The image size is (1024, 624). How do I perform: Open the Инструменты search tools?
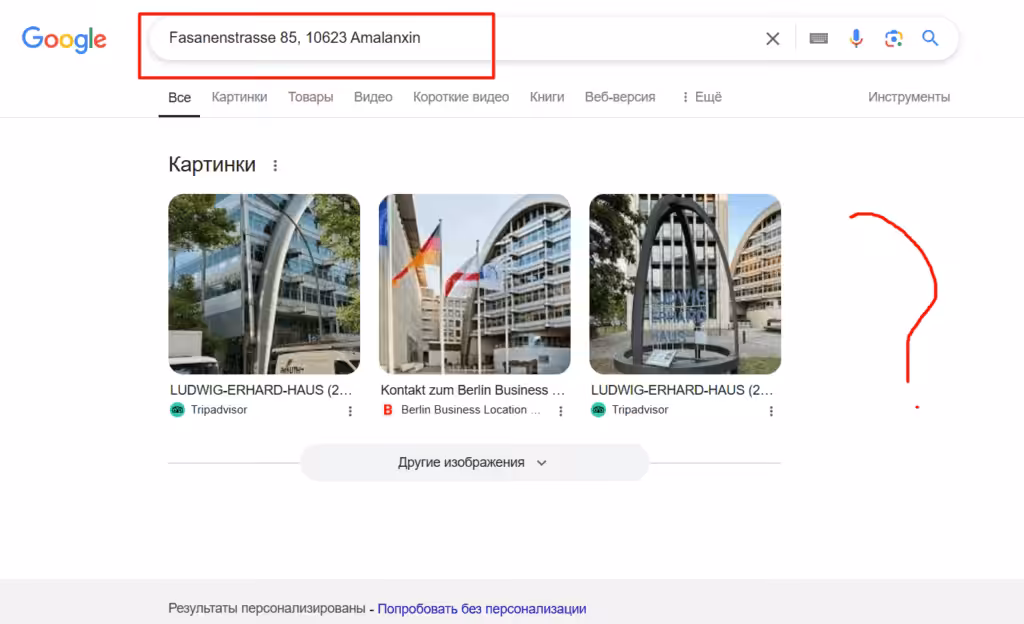click(x=908, y=97)
